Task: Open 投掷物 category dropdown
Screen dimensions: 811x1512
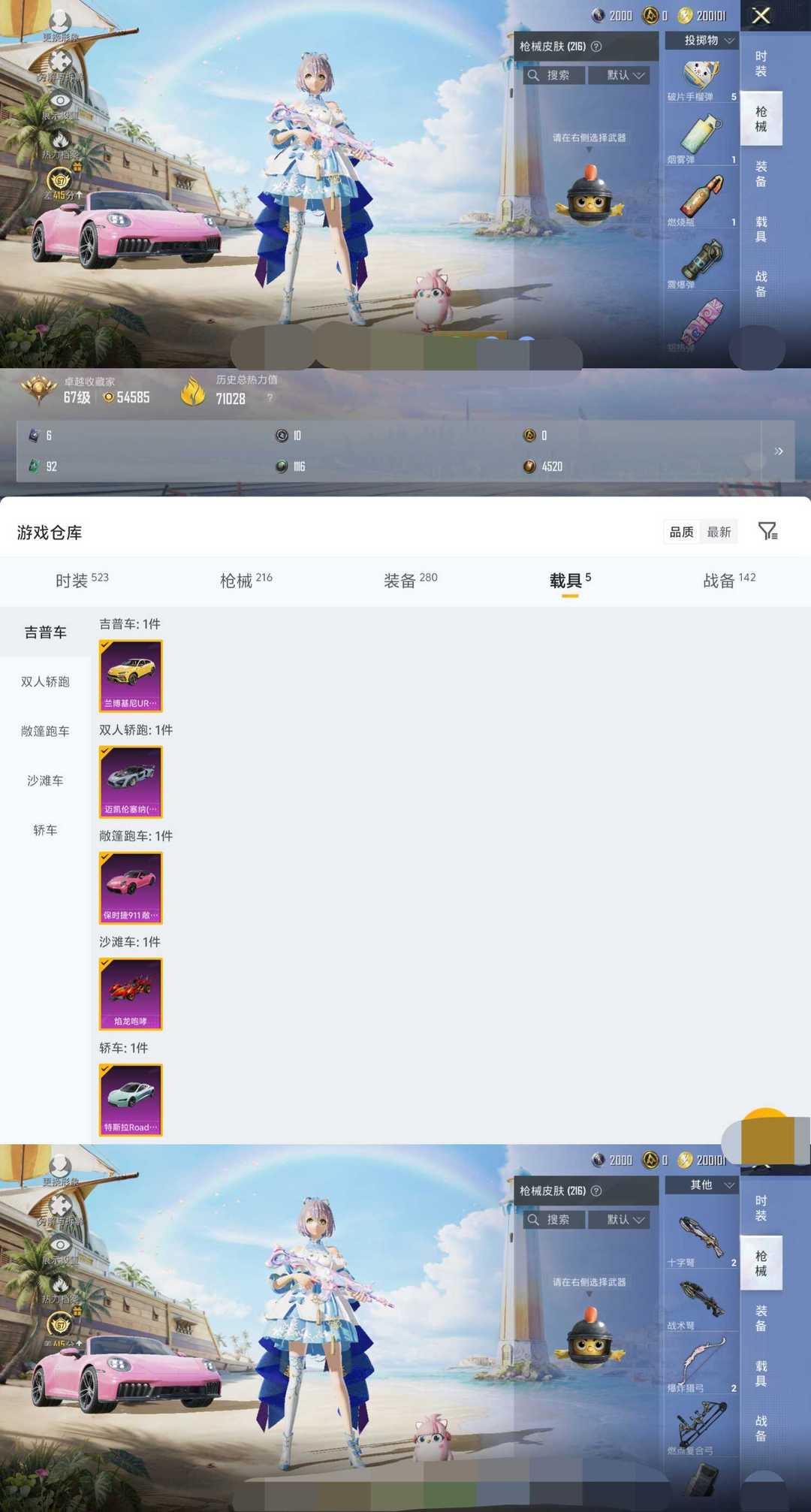Action: click(702, 41)
